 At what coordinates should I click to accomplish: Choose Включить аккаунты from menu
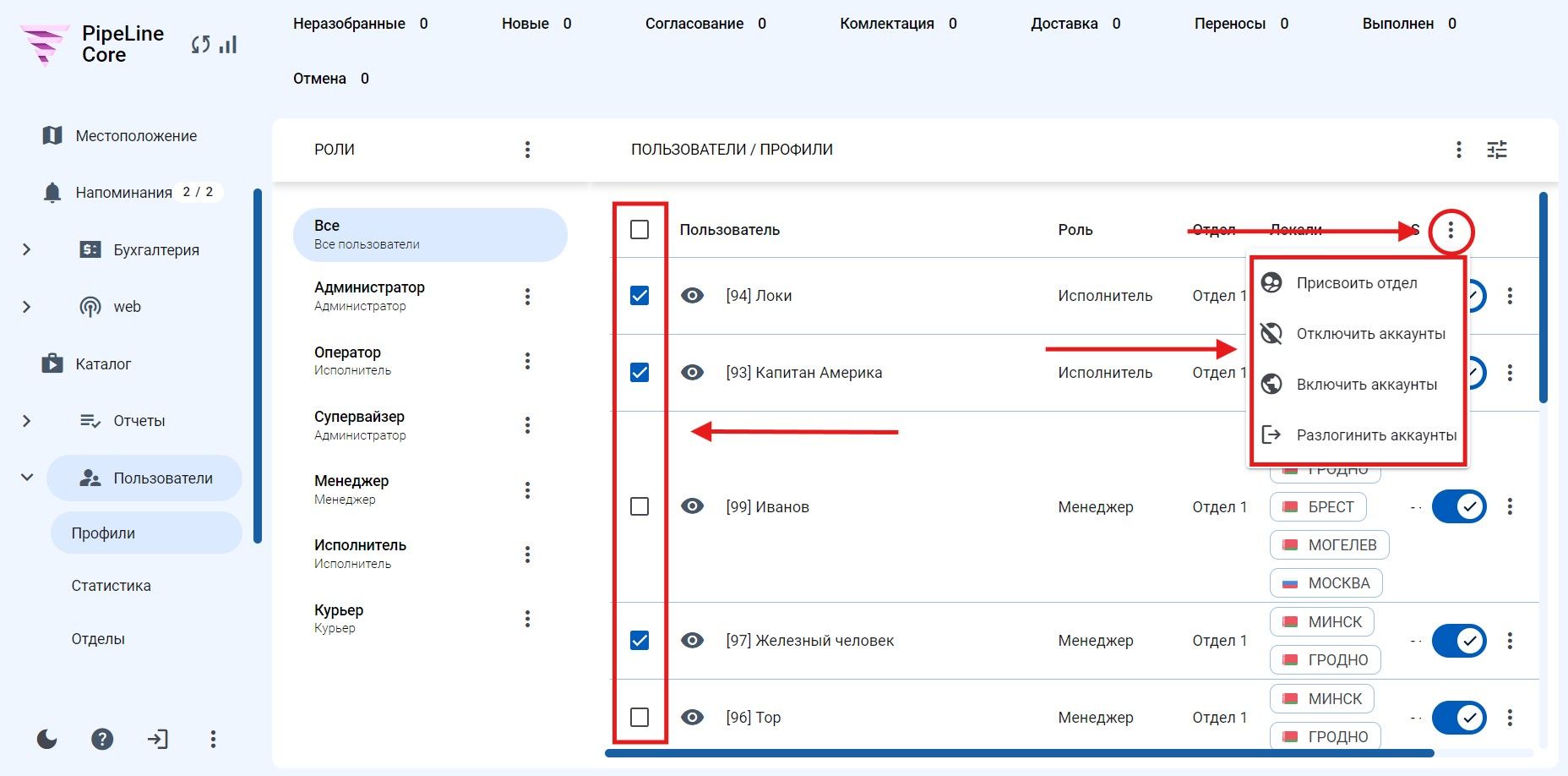tap(1358, 385)
